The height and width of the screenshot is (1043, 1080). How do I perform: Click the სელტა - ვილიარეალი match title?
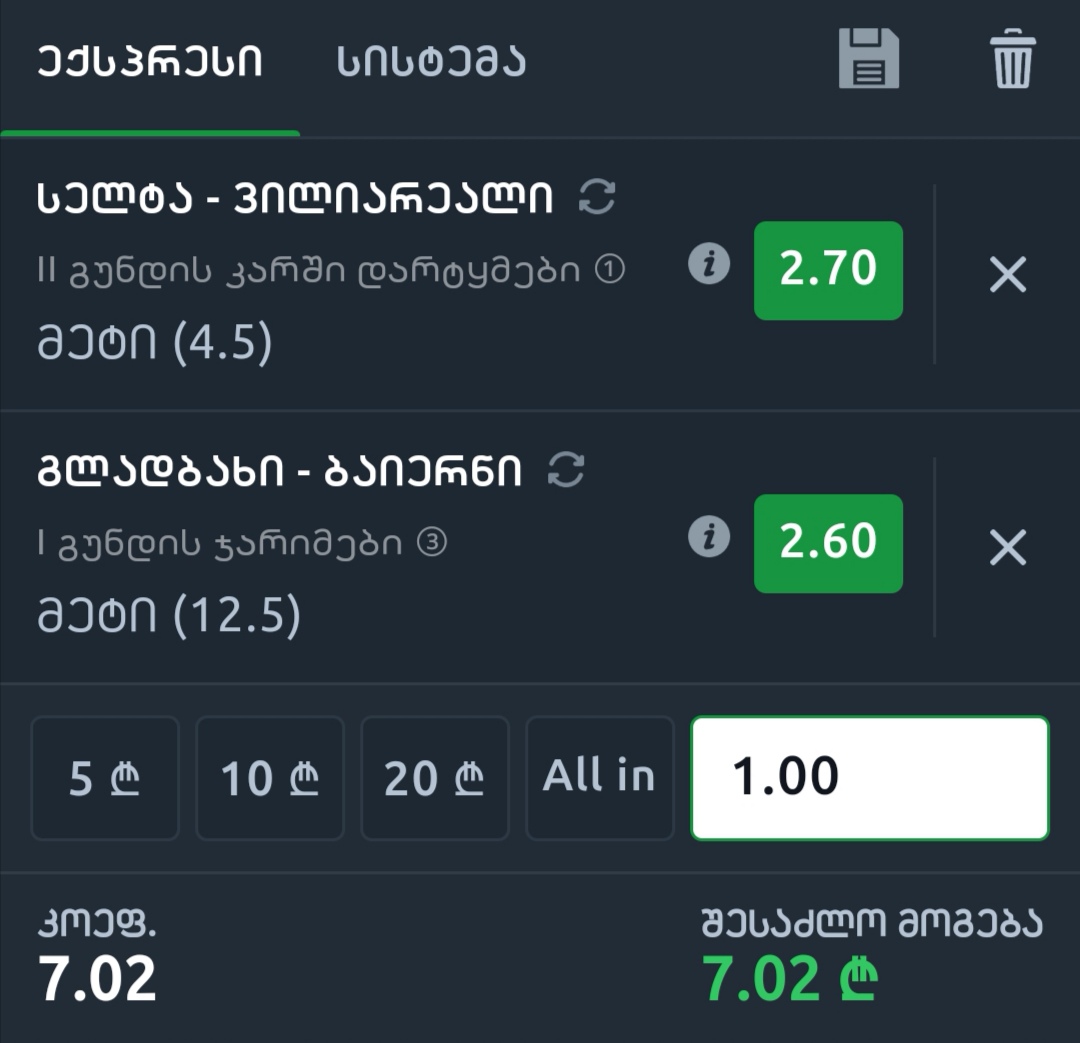pos(295,199)
